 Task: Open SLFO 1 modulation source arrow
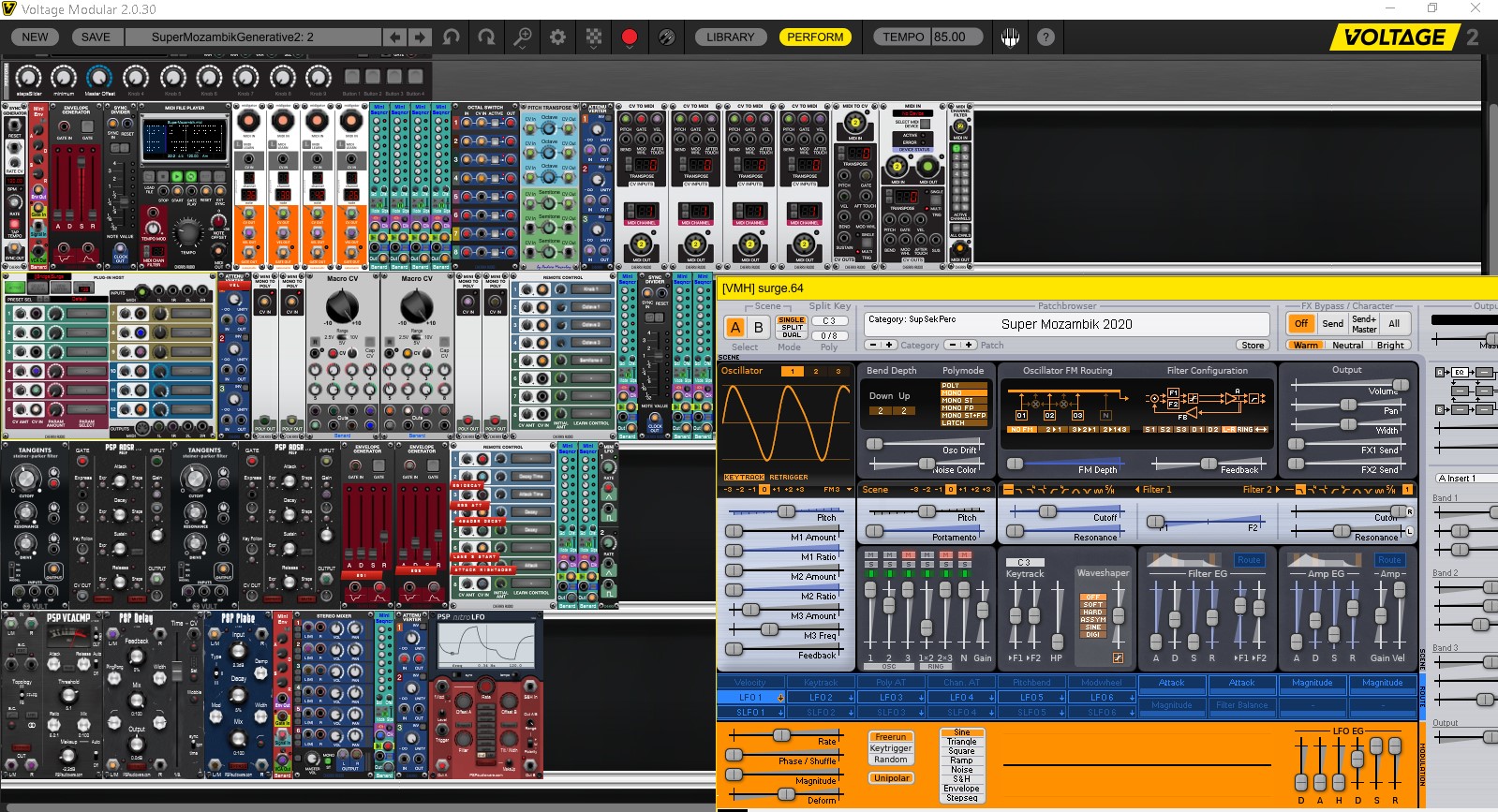pos(780,713)
